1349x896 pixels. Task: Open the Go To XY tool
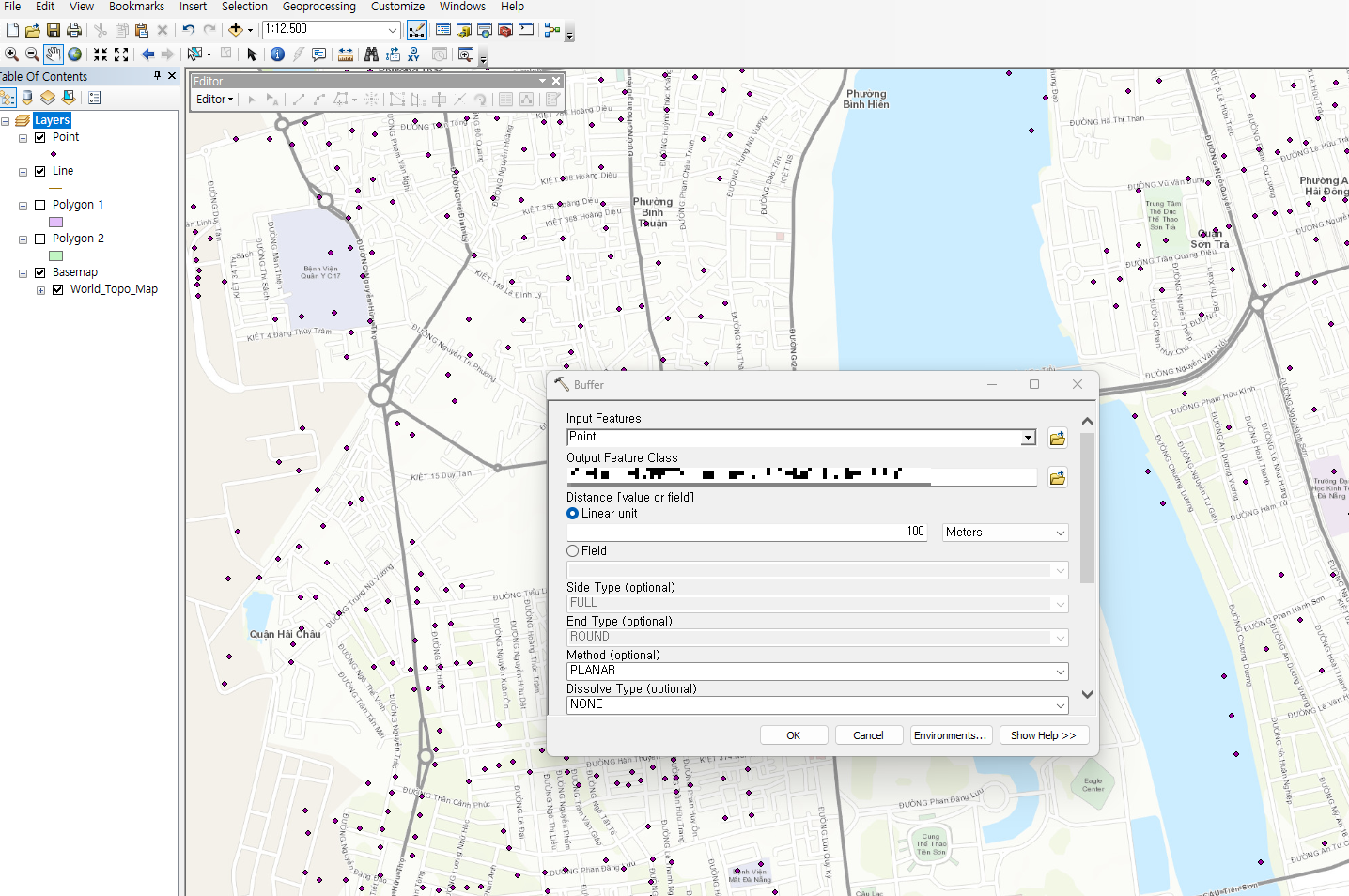tap(413, 54)
